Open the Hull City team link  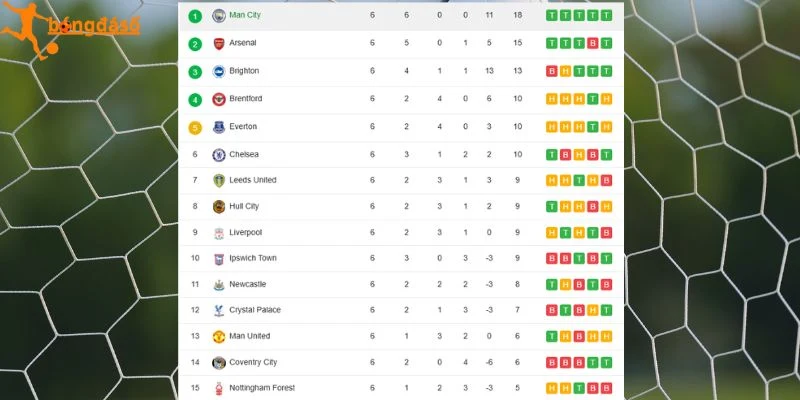coord(244,206)
